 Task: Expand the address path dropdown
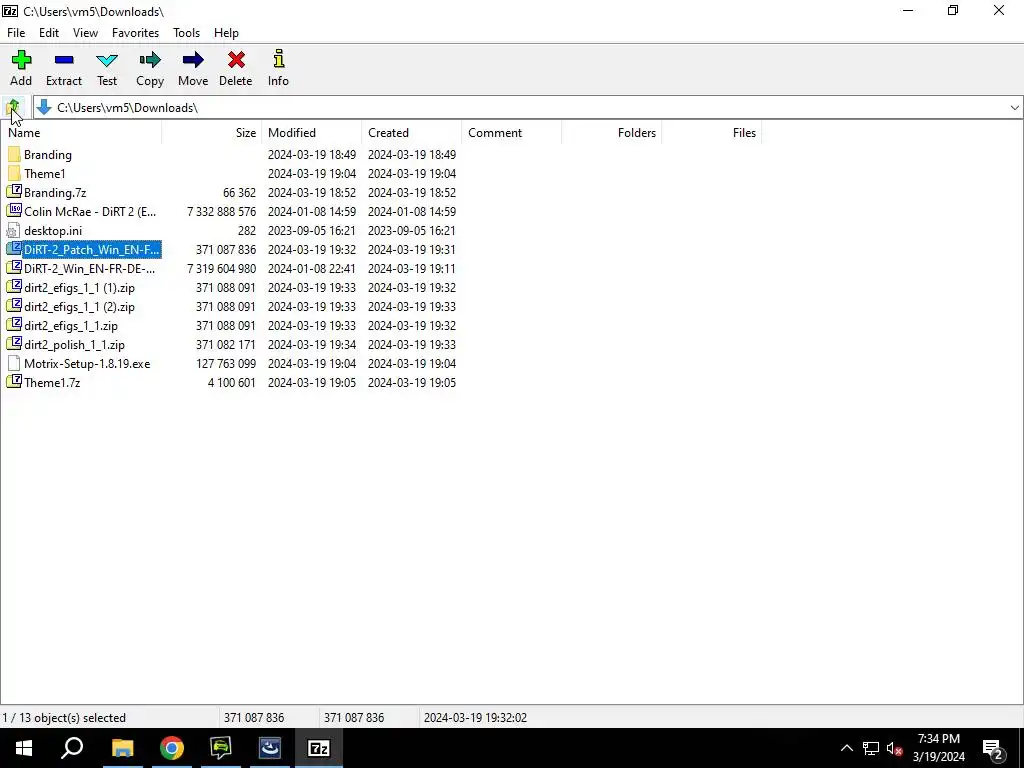[1014, 108]
